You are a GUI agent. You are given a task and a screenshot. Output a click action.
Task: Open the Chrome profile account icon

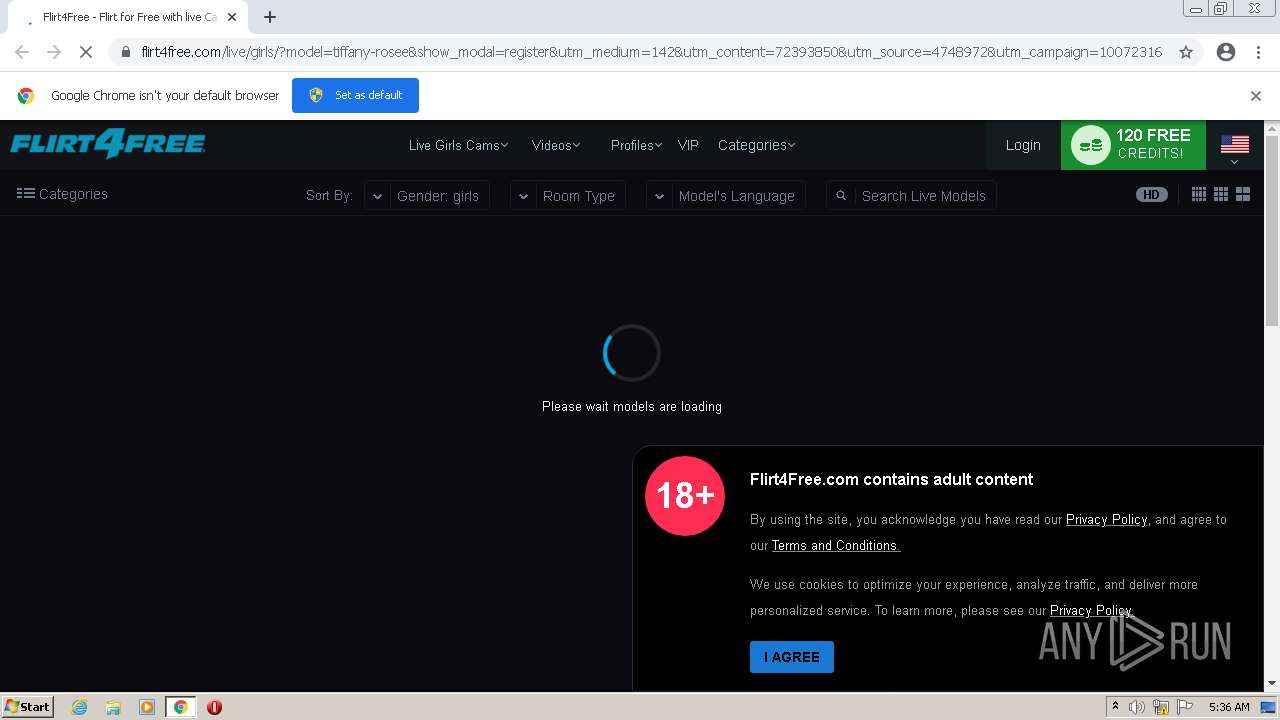(1226, 52)
